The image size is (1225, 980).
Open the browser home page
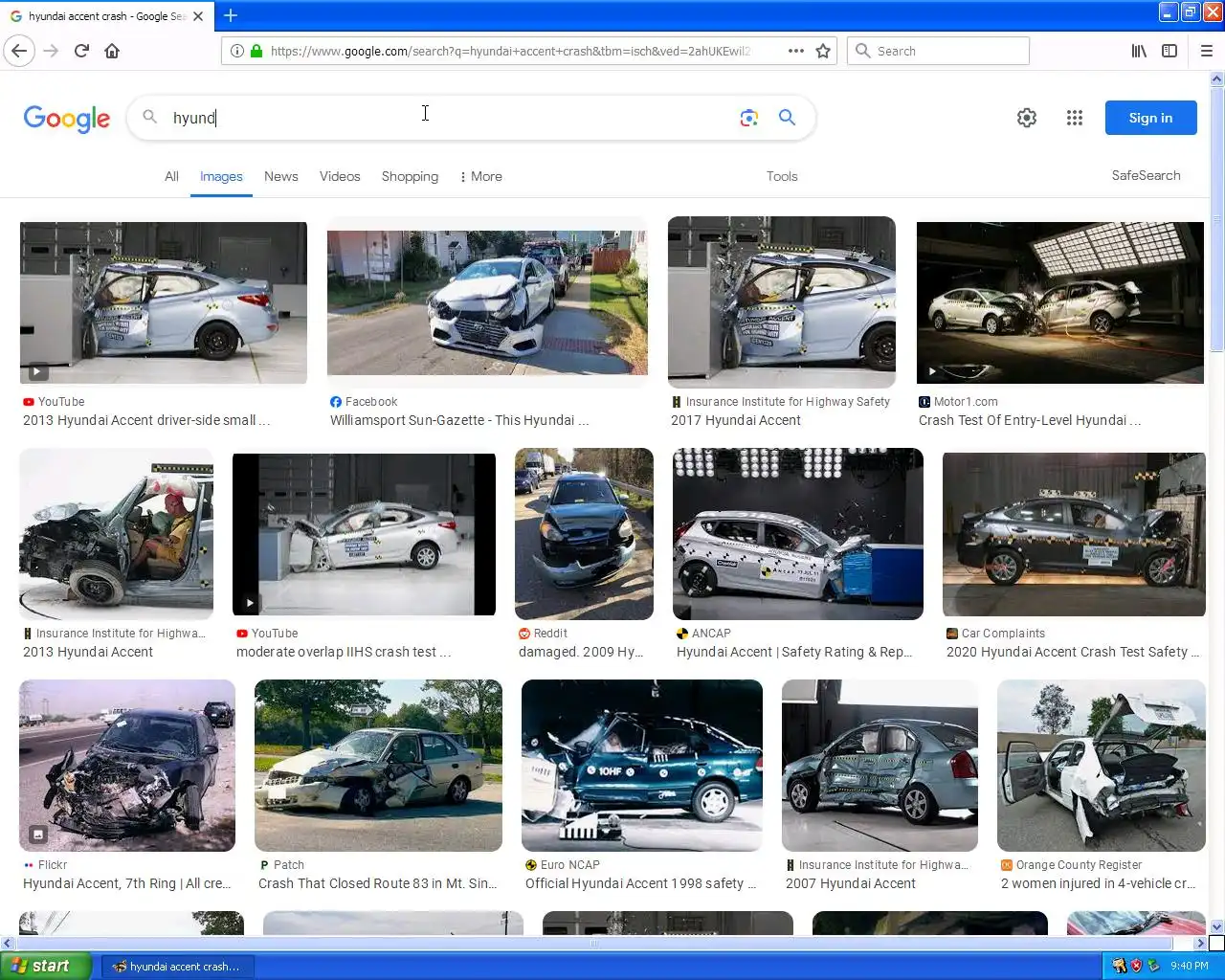112,51
